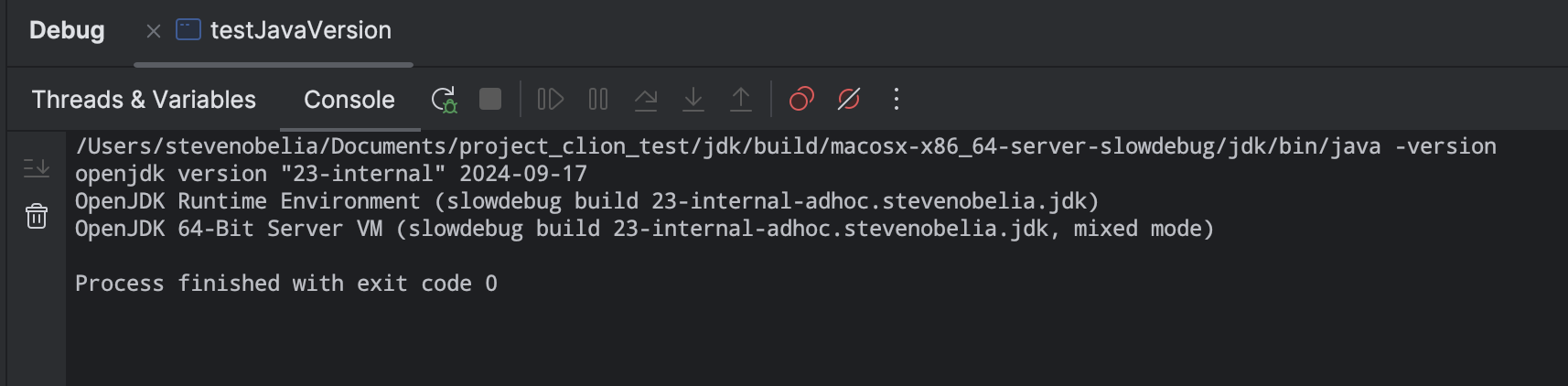
Task: Click the "Process finished with exit code 0" line
Action: click(x=285, y=284)
